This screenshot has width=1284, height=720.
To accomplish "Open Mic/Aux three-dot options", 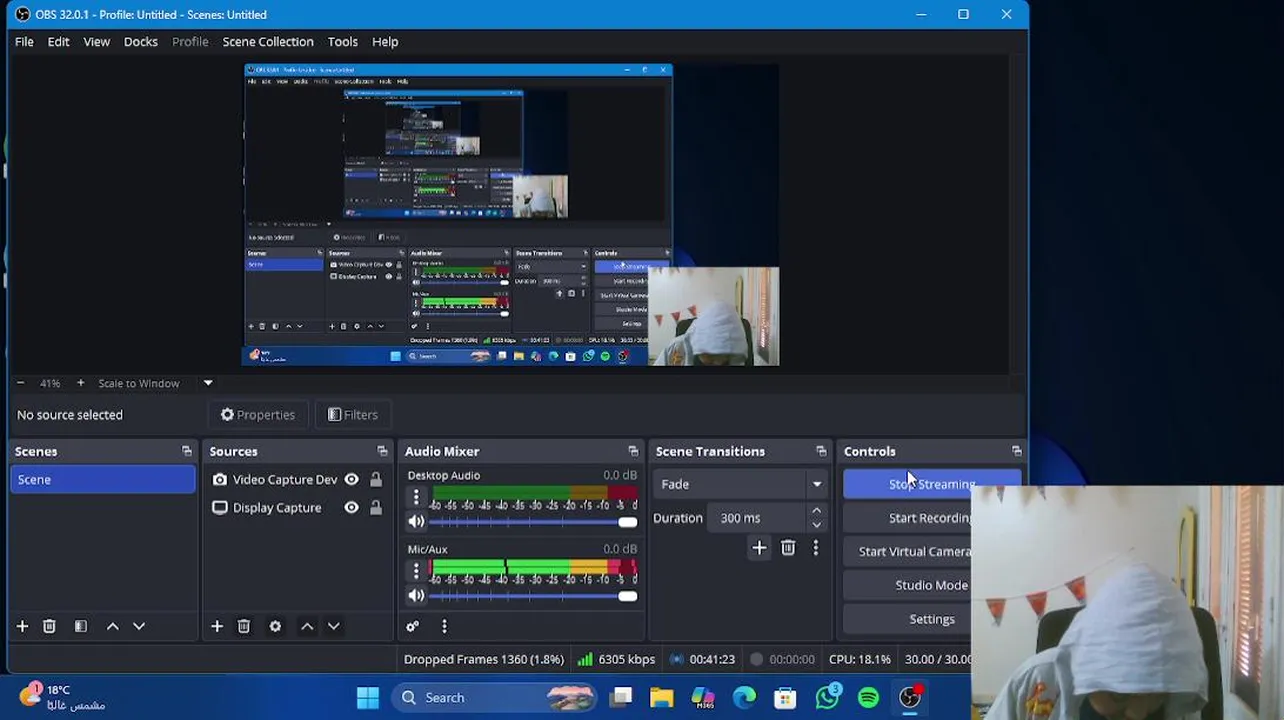I will click(416, 571).
